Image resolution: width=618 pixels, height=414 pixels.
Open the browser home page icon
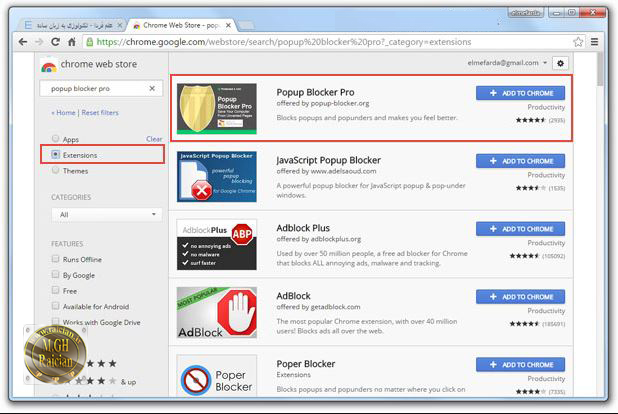pos(71,42)
